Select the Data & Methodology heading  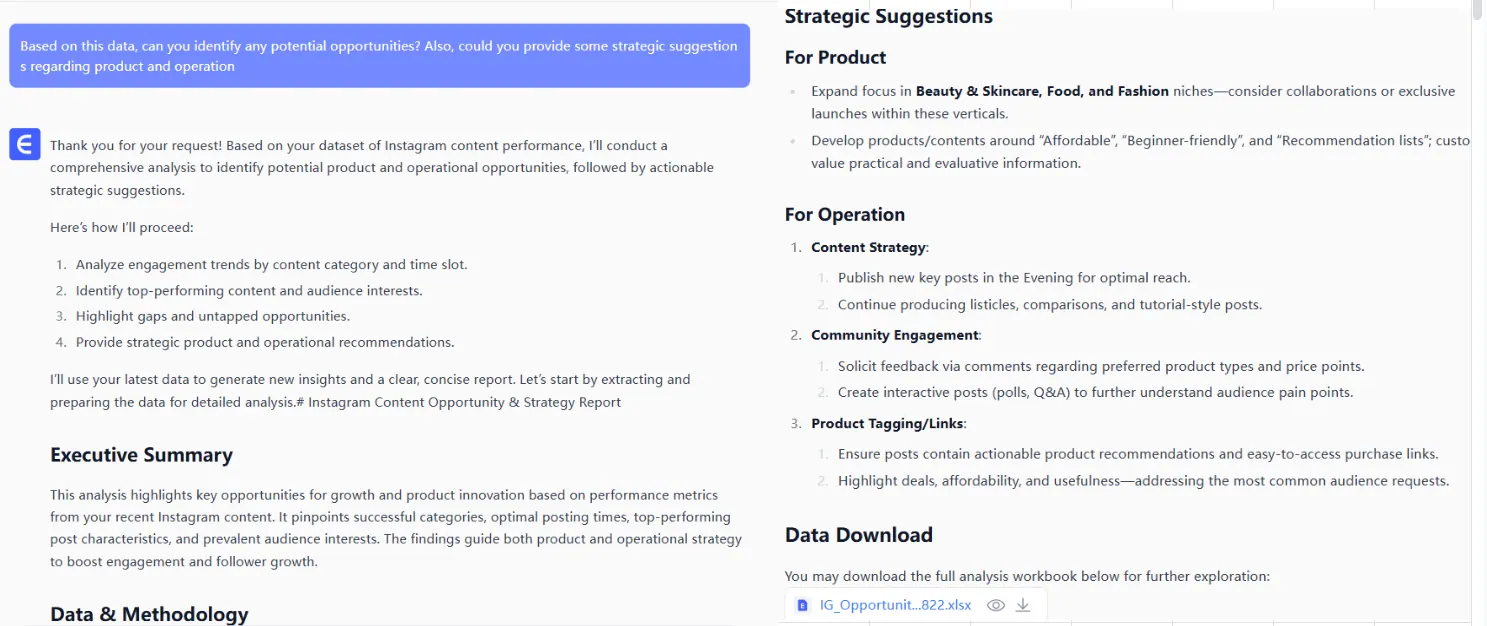(x=149, y=614)
